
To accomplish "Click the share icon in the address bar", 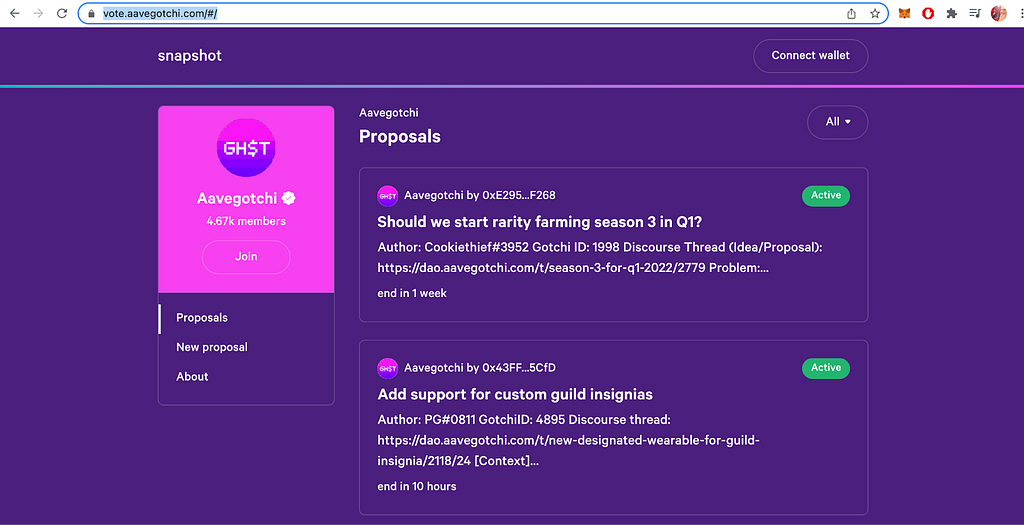I will 852,14.
